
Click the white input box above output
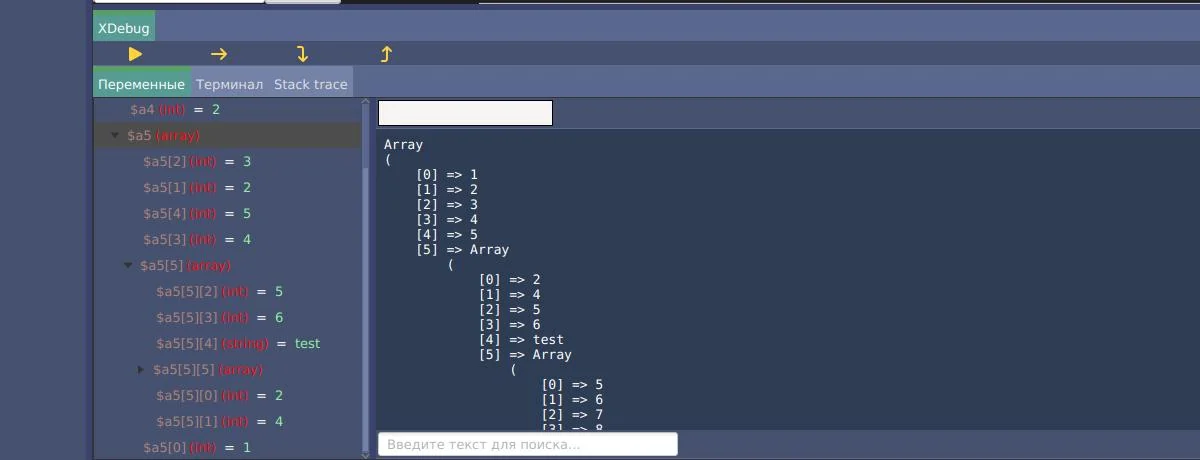coord(465,113)
